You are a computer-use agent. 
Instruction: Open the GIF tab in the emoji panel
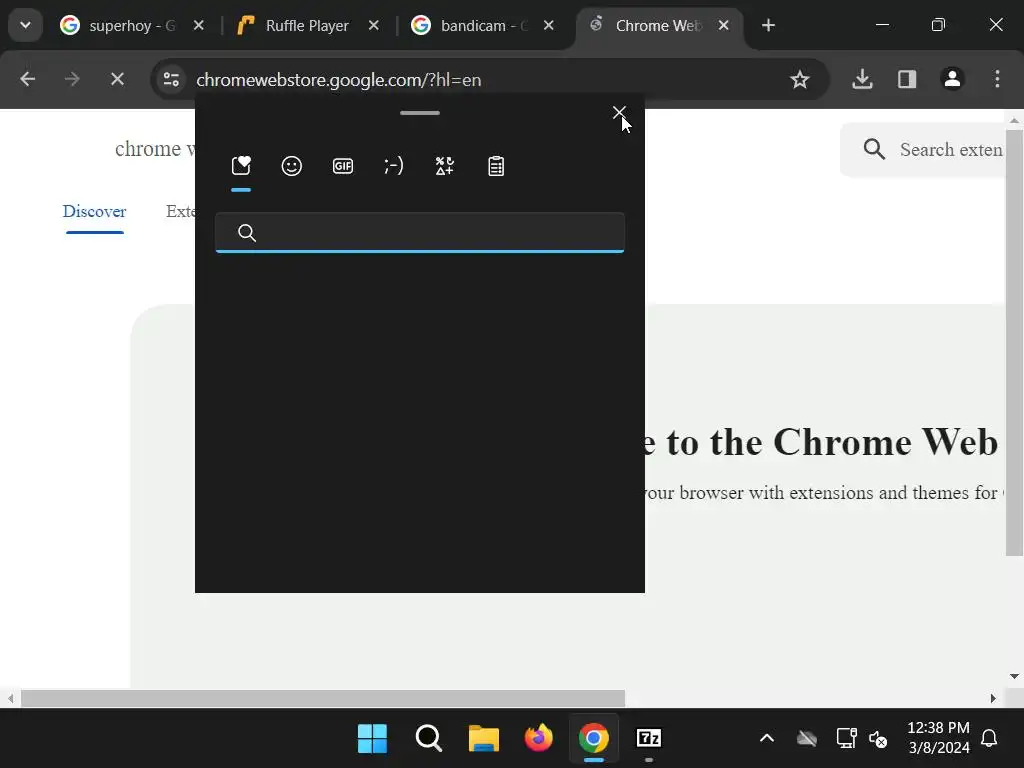pyautogui.click(x=343, y=166)
